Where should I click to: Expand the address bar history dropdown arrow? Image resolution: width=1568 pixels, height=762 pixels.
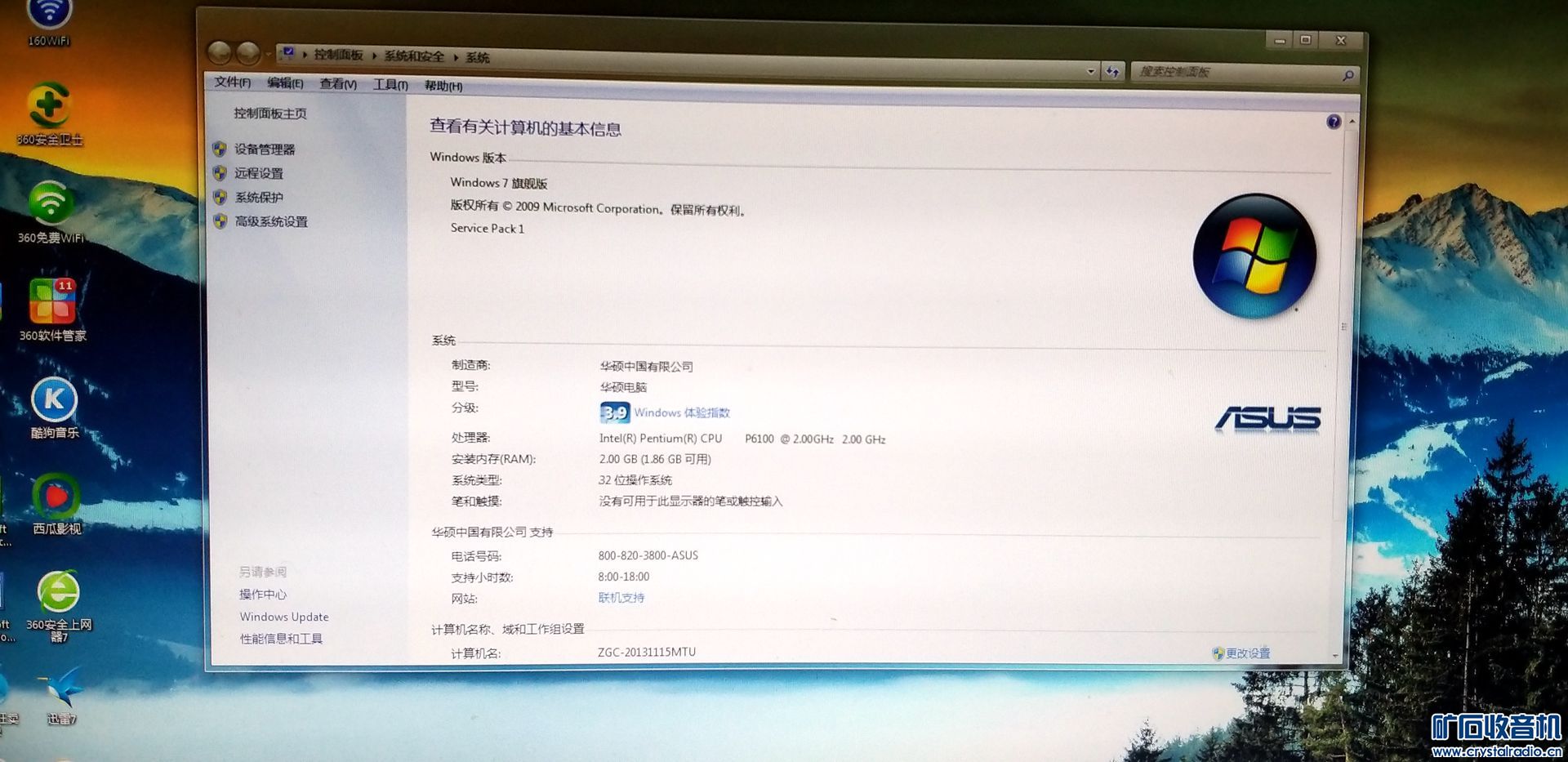tap(1091, 72)
